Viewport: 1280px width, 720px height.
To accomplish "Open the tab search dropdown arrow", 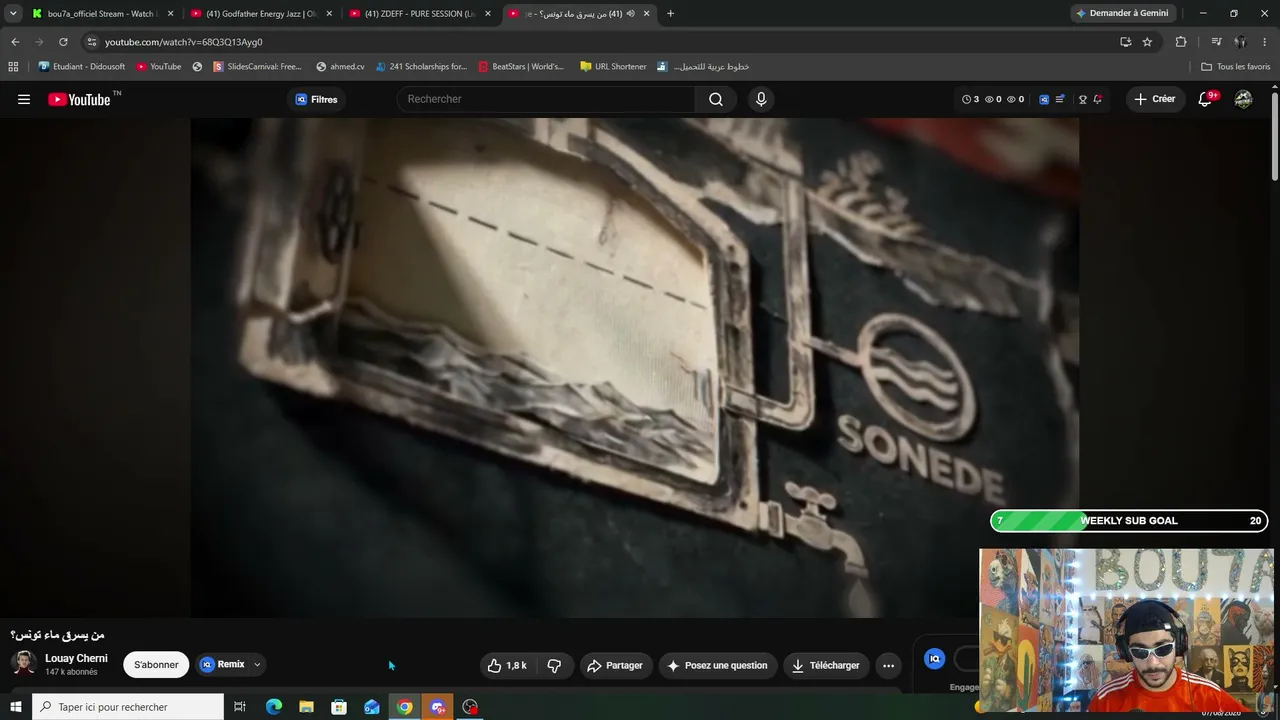I will [13, 14].
